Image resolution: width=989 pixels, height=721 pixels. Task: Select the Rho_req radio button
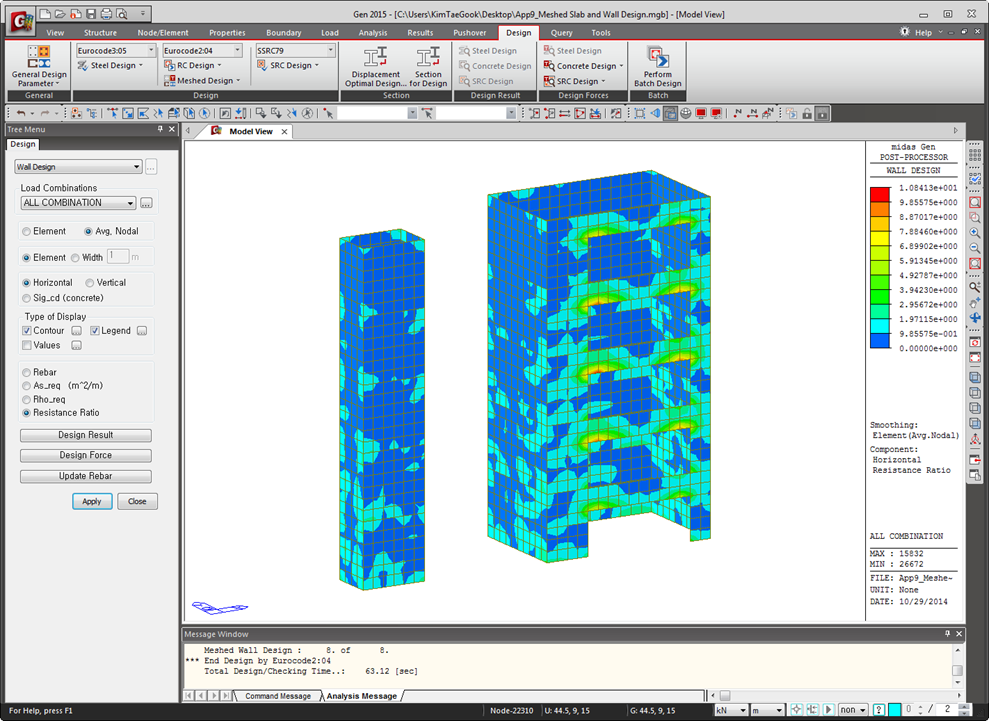[26, 399]
